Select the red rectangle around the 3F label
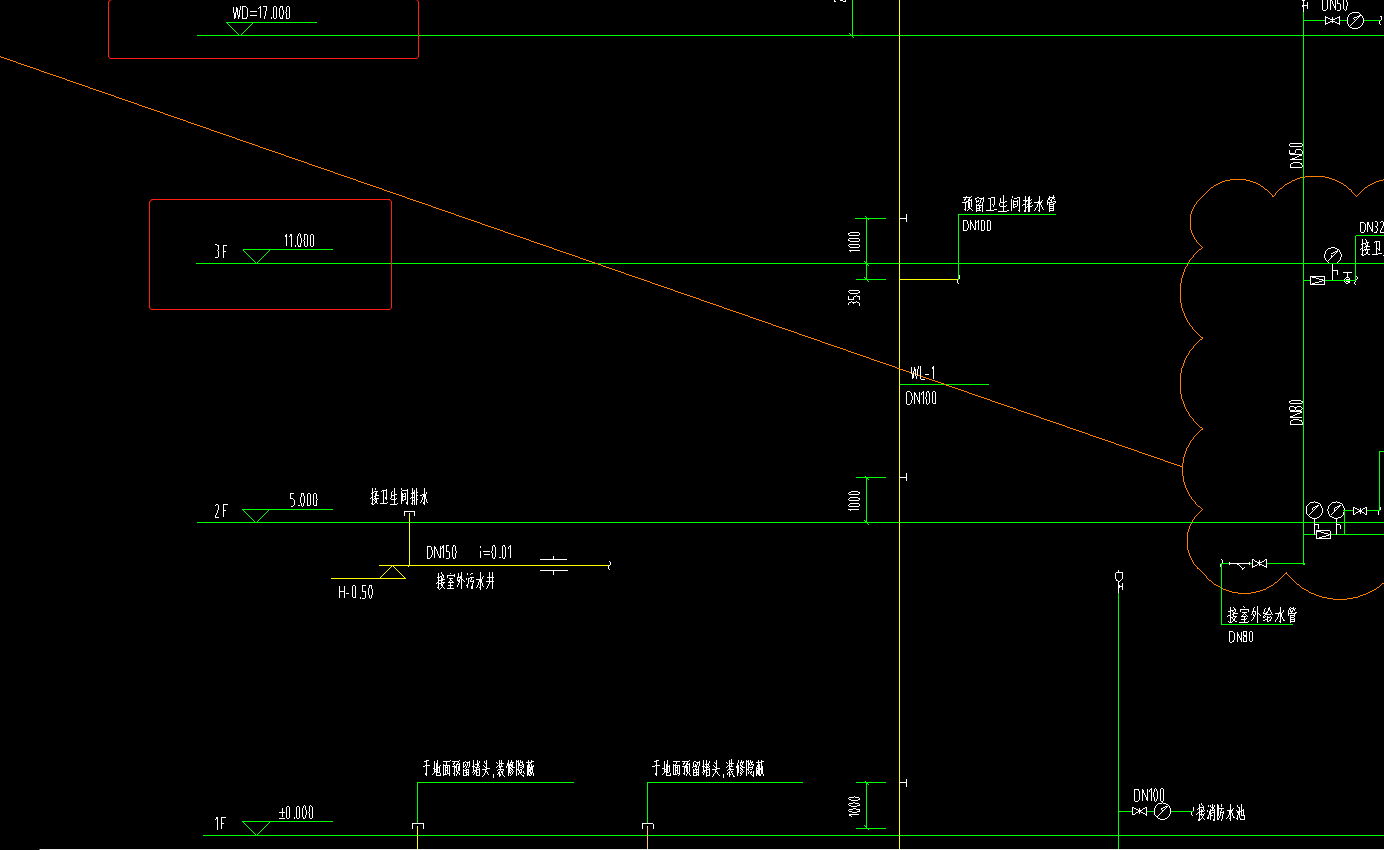Image resolution: width=1384 pixels, height=850 pixels. point(270,254)
